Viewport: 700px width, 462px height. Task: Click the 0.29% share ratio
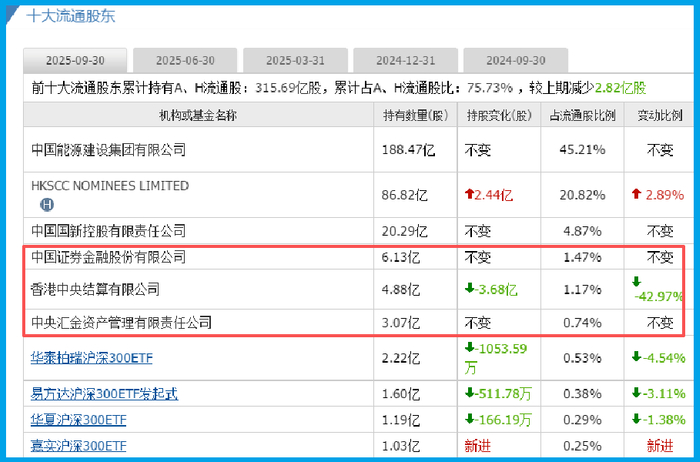(582, 420)
